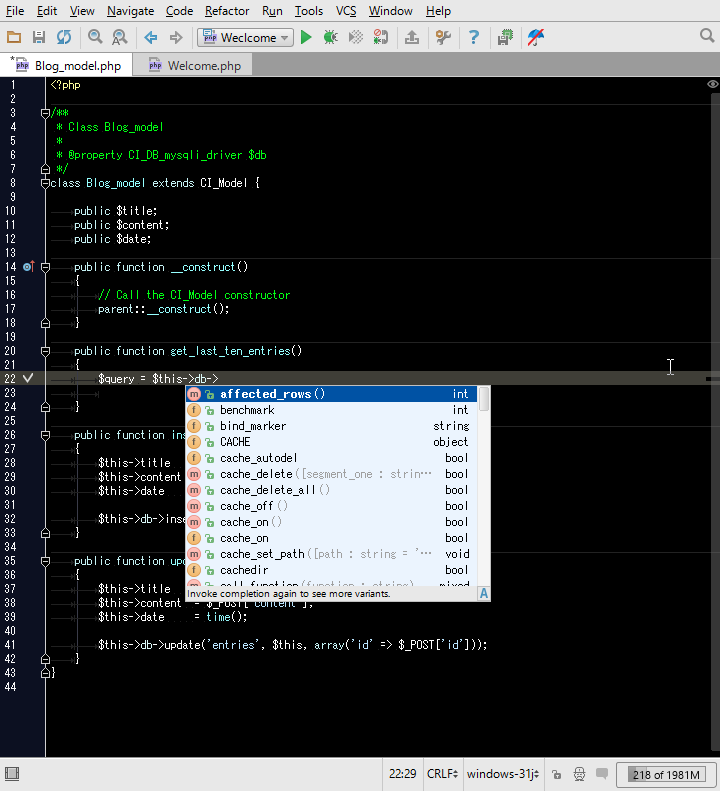Open the Tools menu
The image size is (720, 791).
308,11
